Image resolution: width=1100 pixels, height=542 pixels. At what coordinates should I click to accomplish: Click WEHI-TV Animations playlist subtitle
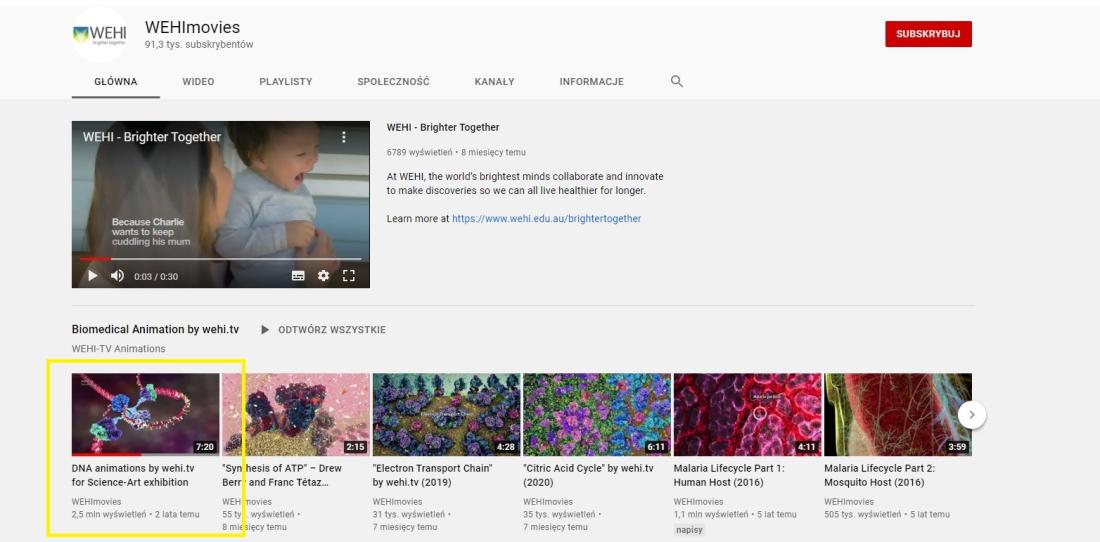tap(119, 348)
